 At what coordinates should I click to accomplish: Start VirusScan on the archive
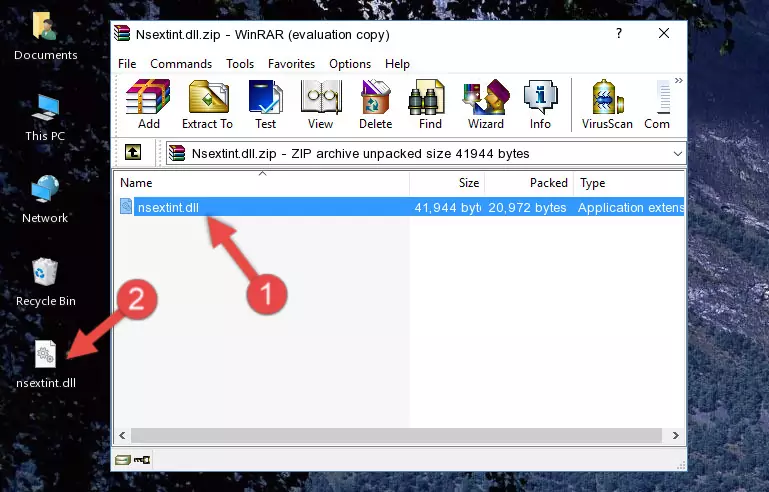click(x=607, y=104)
